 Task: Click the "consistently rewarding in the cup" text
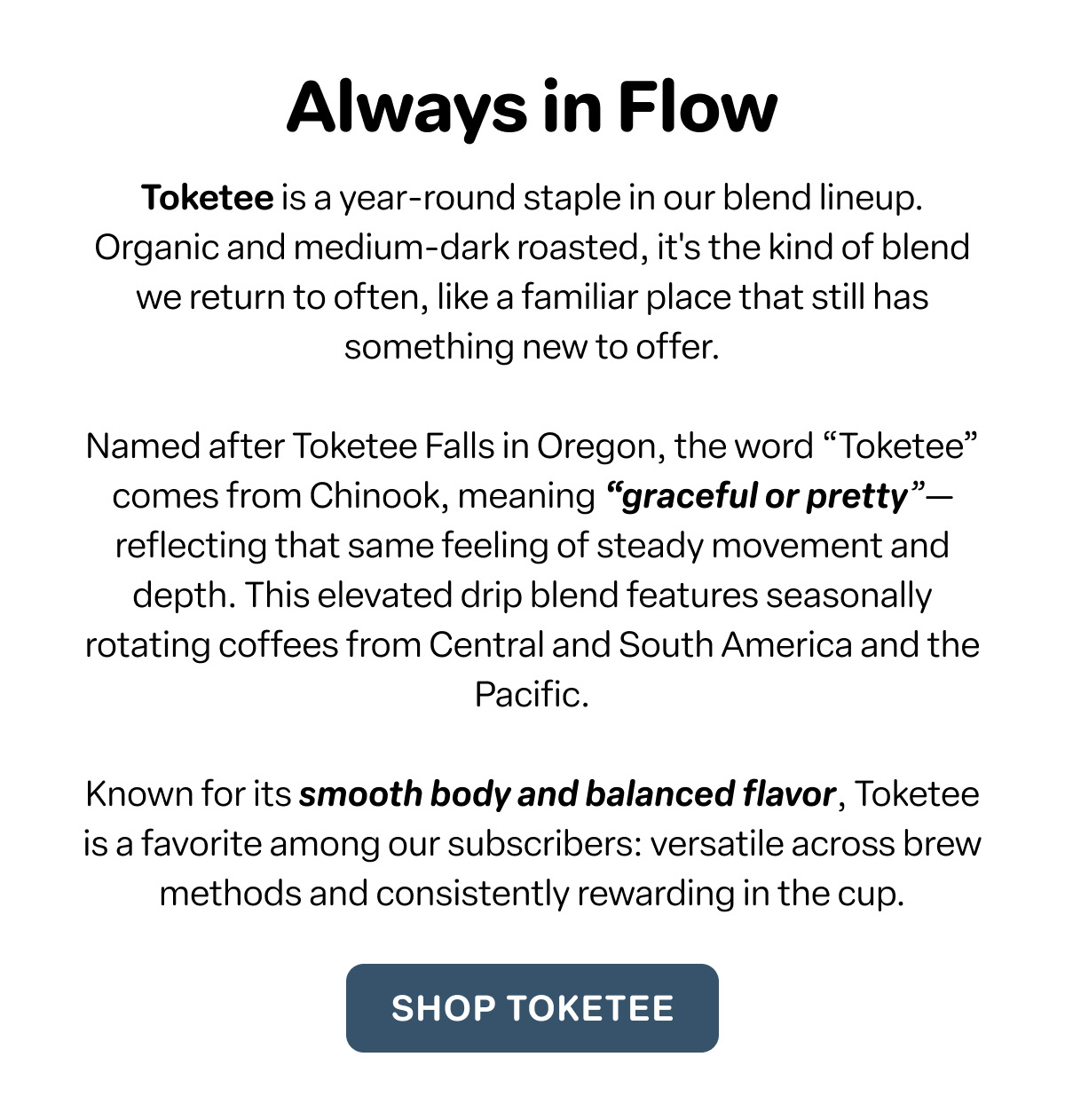(x=640, y=894)
